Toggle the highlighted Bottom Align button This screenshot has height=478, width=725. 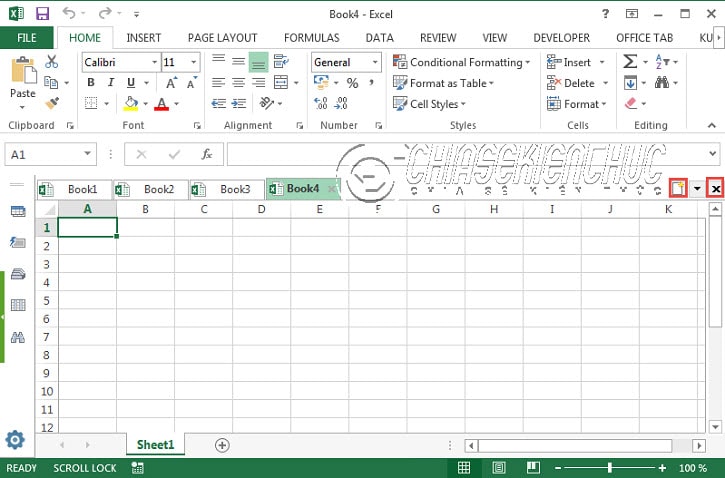click(x=258, y=61)
